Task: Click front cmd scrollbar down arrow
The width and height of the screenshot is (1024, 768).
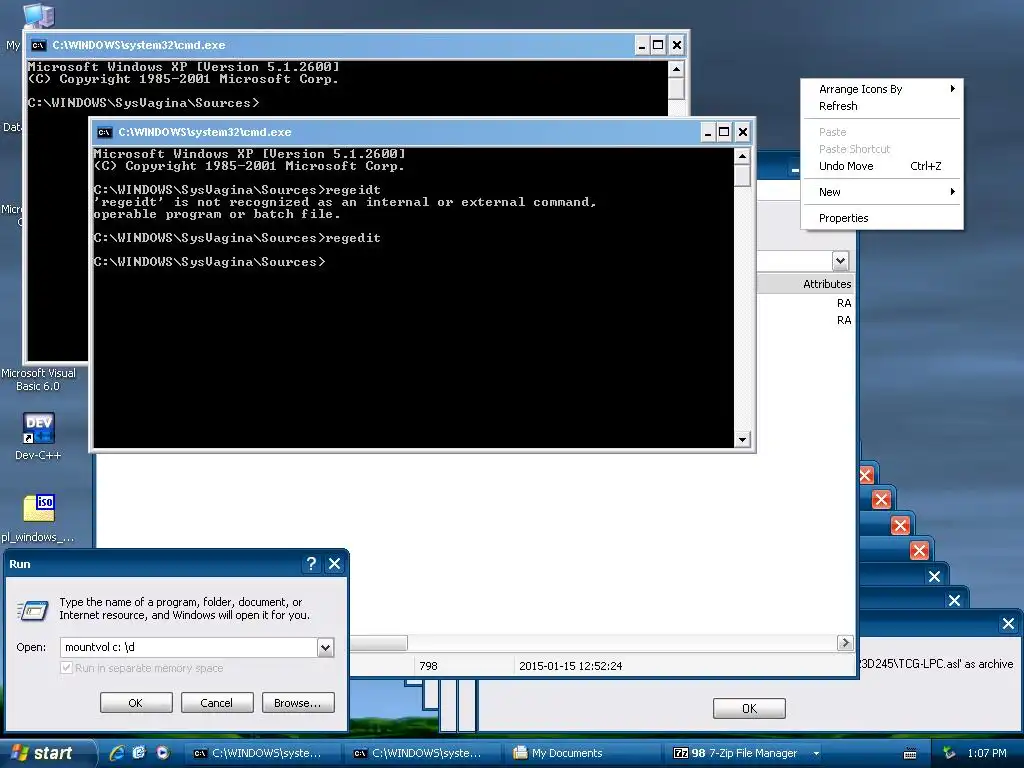Action: point(742,440)
